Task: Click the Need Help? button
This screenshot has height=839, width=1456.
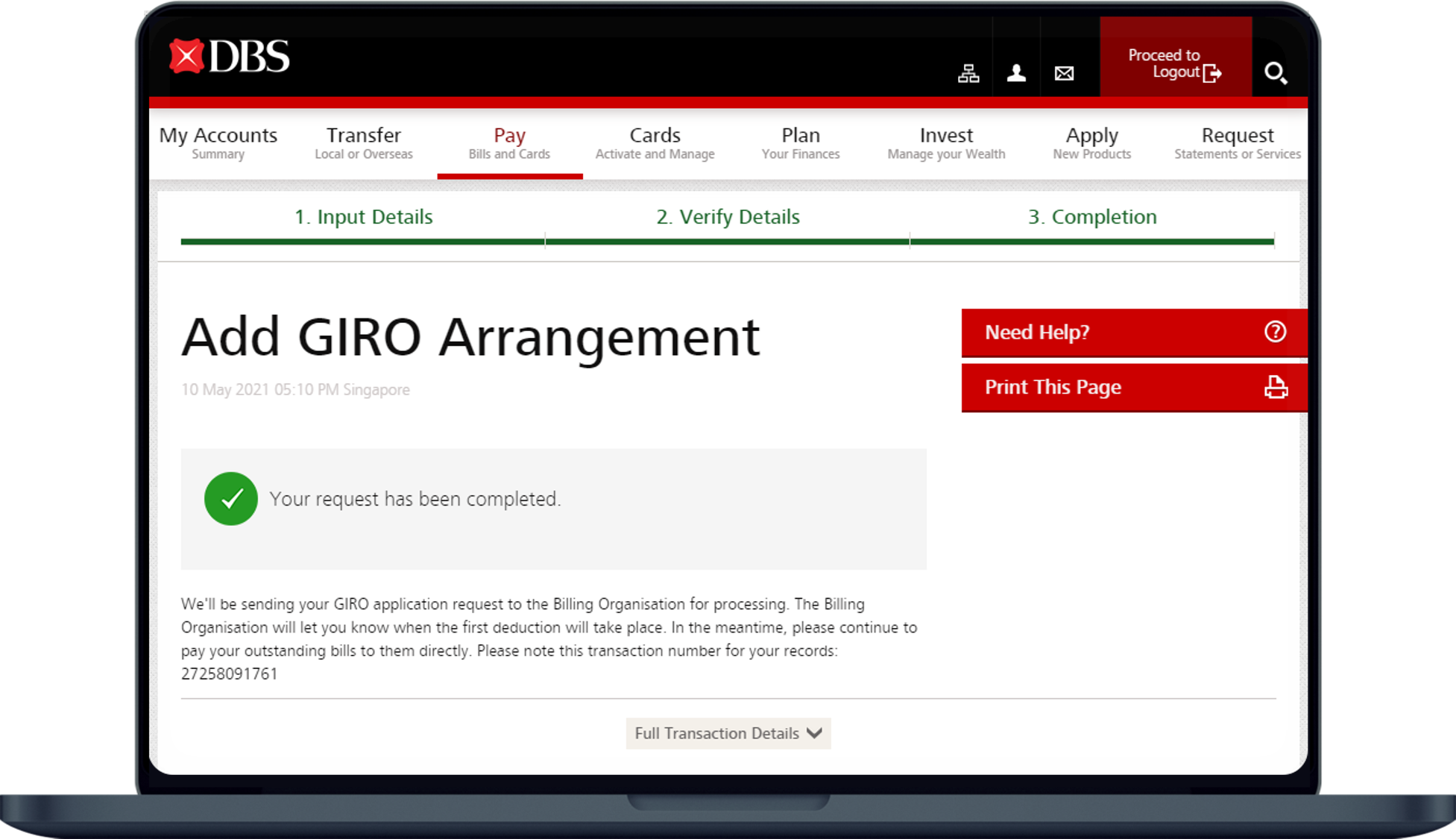Action: pyautogui.click(x=1135, y=333)
